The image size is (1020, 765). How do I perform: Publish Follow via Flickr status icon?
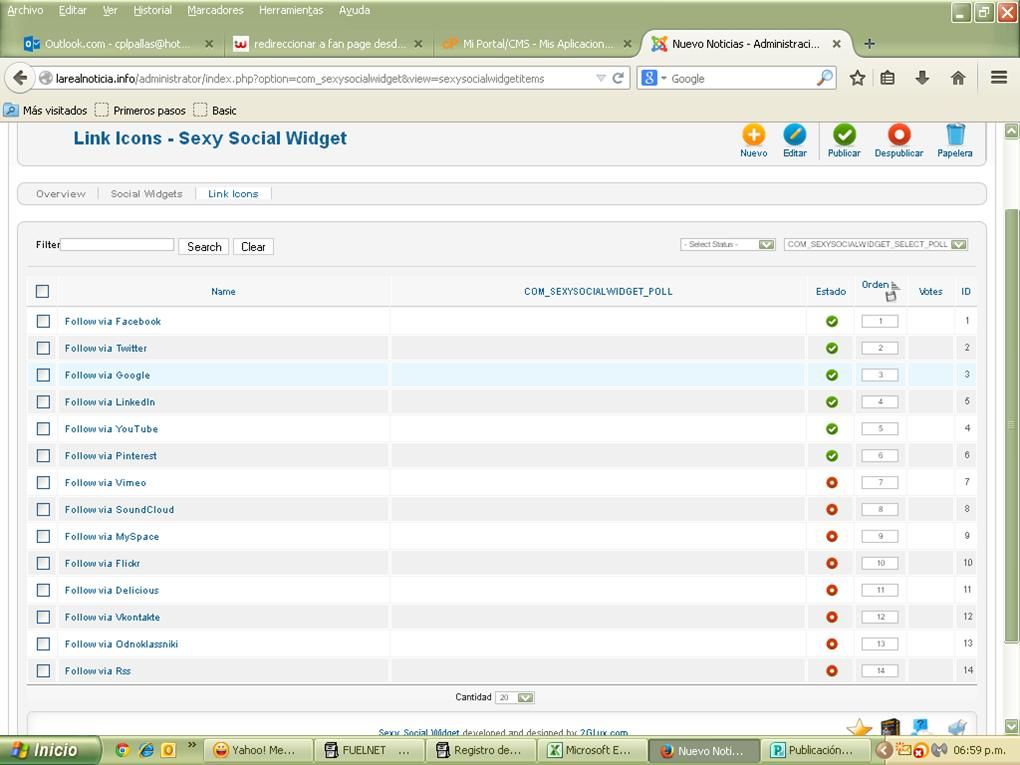[831, 563]
